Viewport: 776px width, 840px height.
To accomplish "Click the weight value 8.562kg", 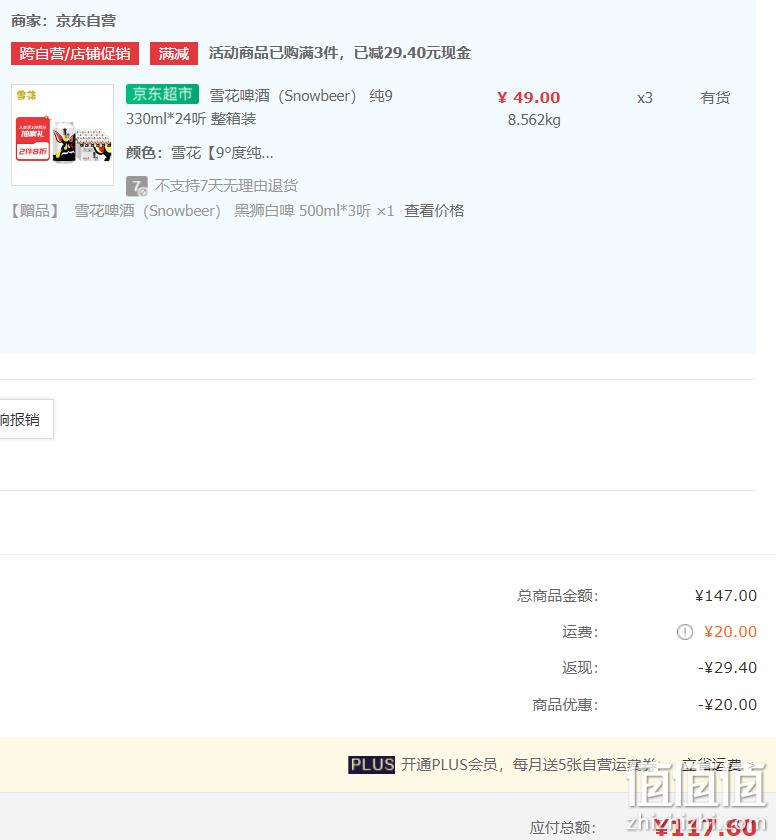I will click(534, 120).
